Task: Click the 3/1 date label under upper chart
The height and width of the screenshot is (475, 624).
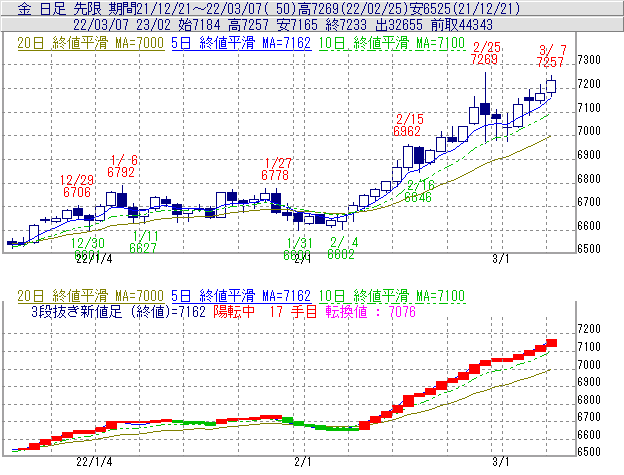Action: coord(501,259)
